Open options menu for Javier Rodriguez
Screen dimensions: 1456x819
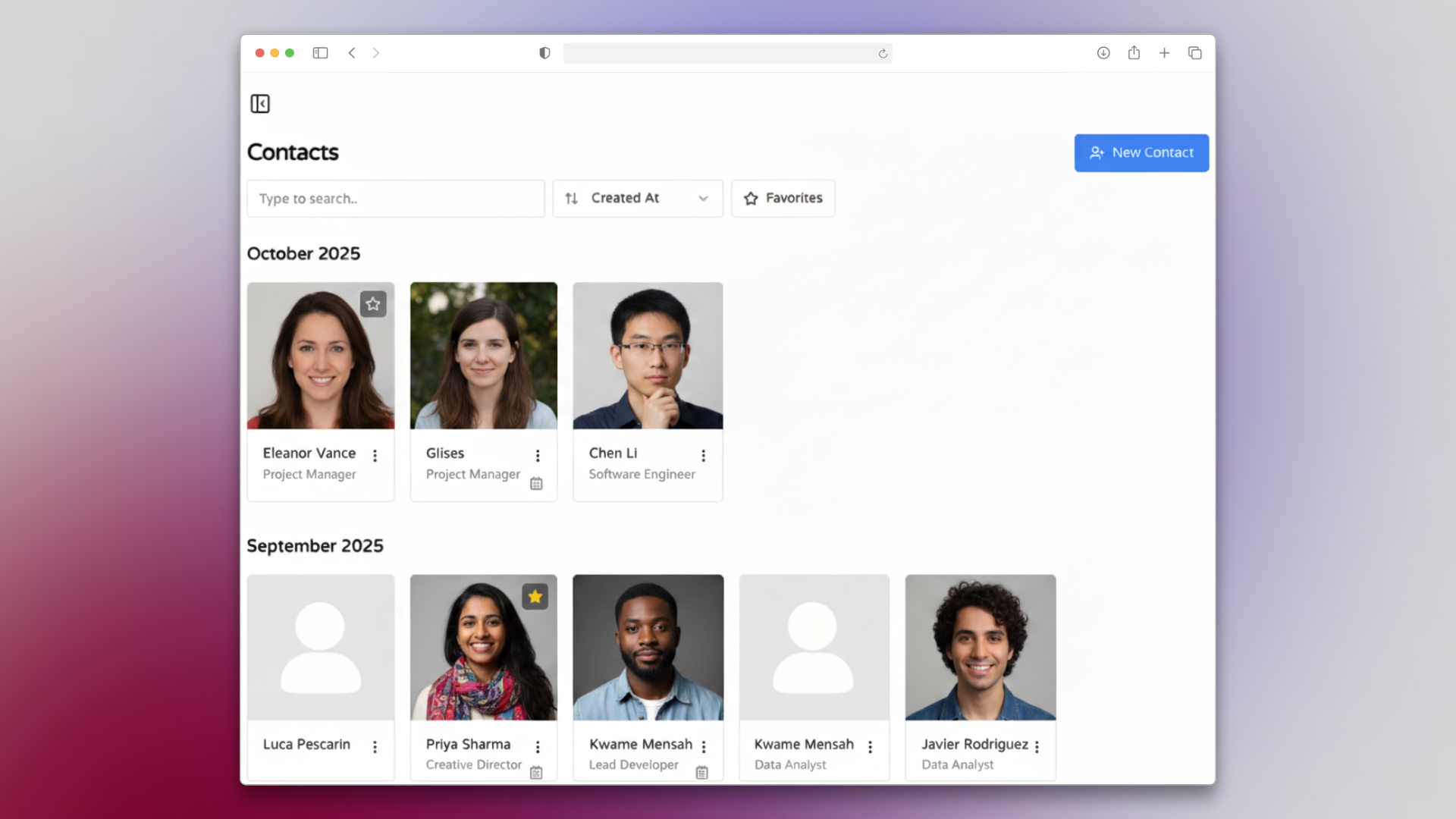click(x=1037, y=747)
